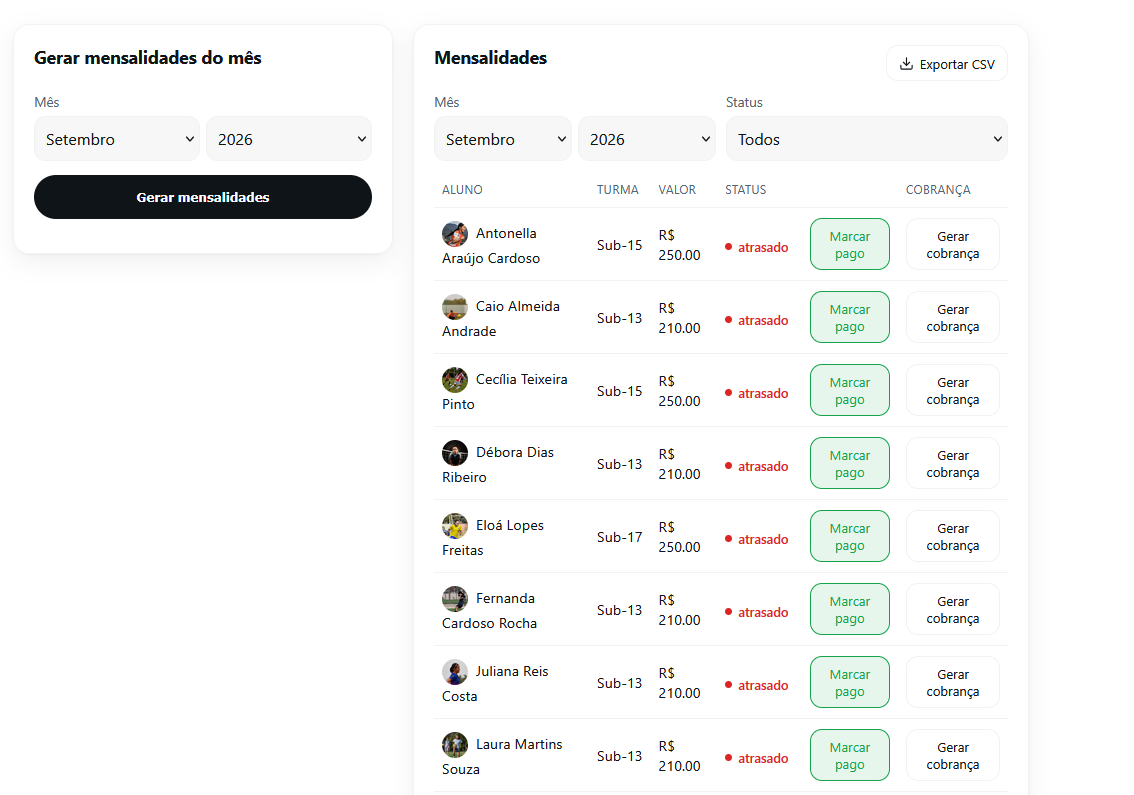Click Cecília Teixeira Pinto's avatar
This screenshot has width=1134, height=795.
tap(455, 380)
